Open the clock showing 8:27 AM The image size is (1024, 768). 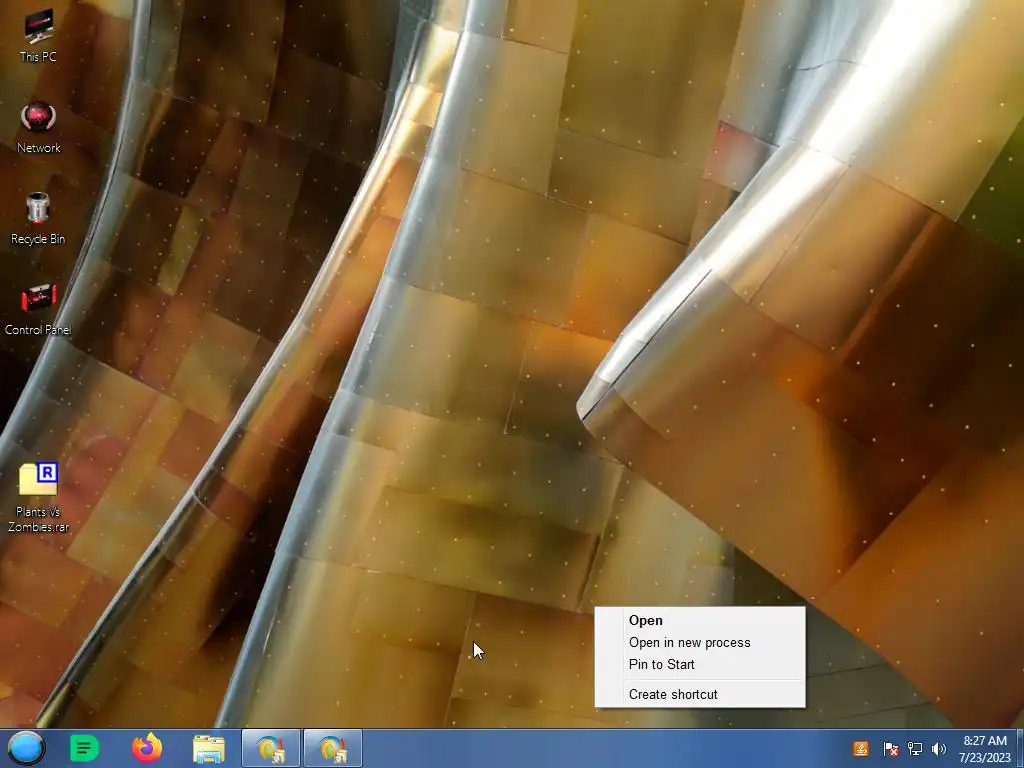coord(985,749)
